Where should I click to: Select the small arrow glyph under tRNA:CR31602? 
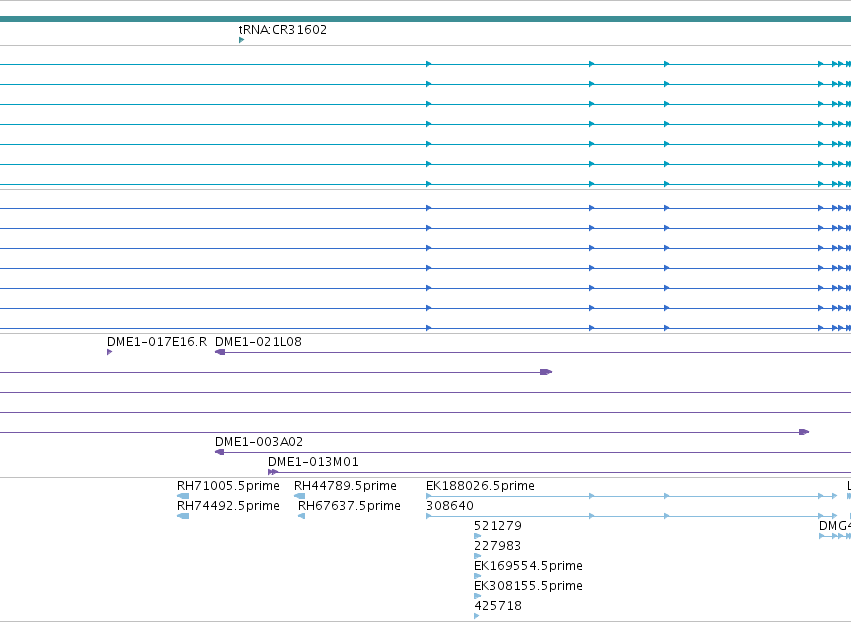(242, 40)
